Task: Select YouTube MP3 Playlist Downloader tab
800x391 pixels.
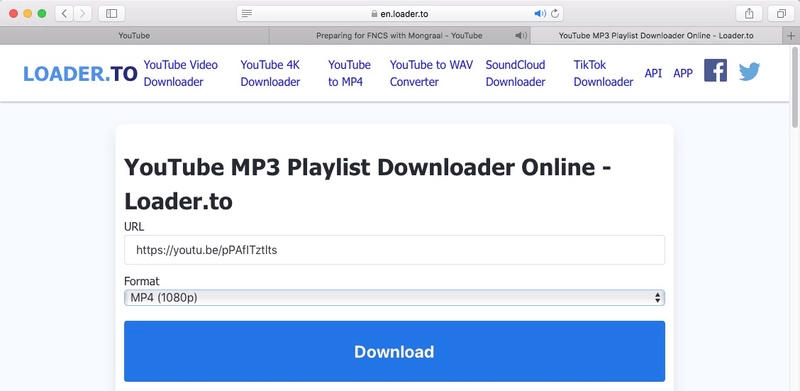Action: [656, 36]
